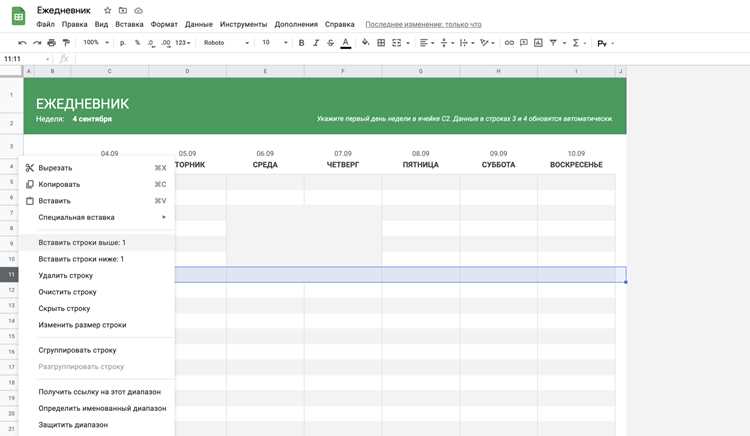Viewport: 750px width, 436px height.
Task: Click the cell name box 11:11
Action: 26,59
